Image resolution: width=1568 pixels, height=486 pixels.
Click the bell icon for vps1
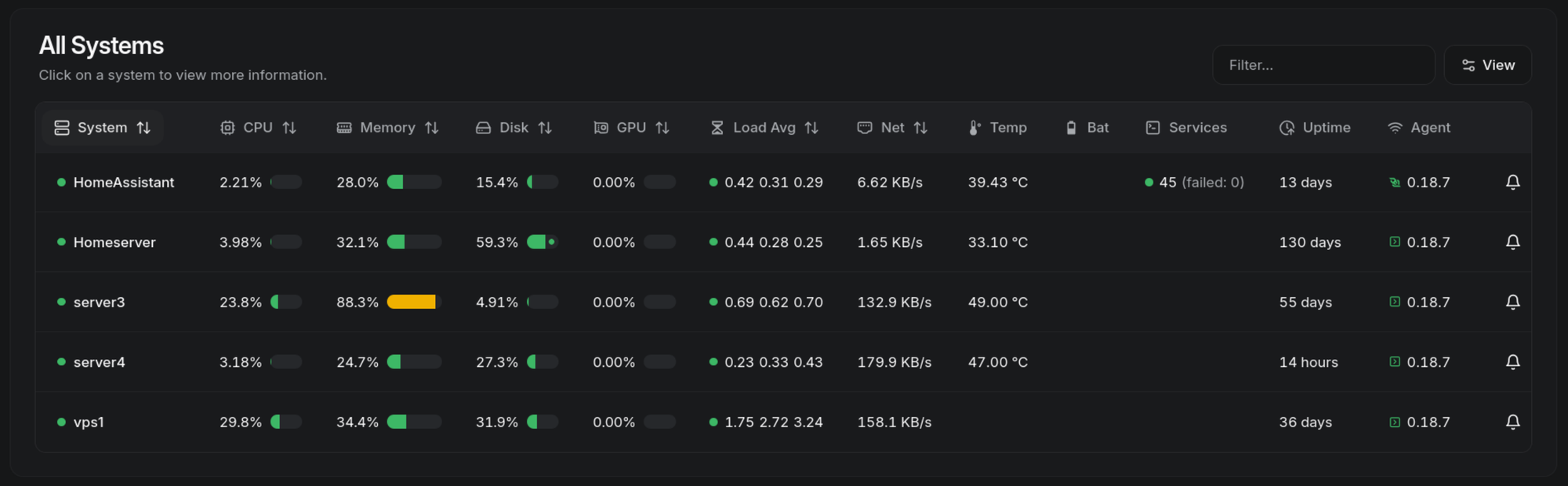tap(1512, 422)
